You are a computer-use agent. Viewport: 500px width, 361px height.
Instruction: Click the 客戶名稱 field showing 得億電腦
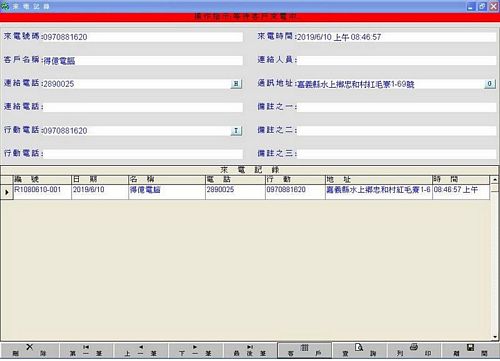(x=143, y=60)
